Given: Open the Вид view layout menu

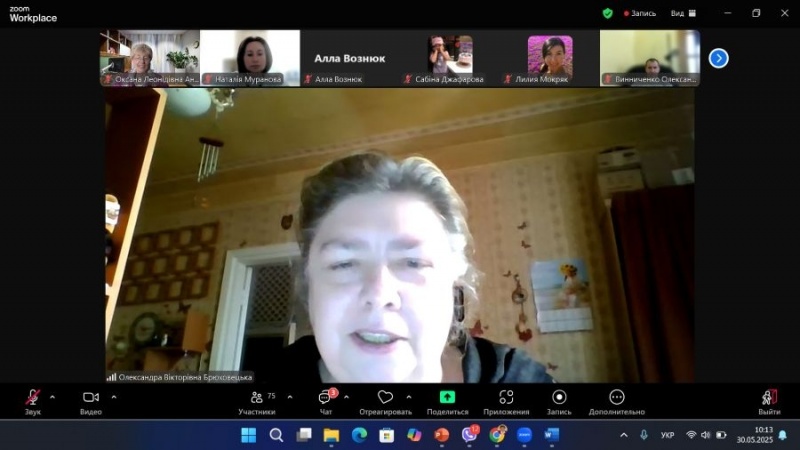Looking at the screenshot, I should click(681, 13).
